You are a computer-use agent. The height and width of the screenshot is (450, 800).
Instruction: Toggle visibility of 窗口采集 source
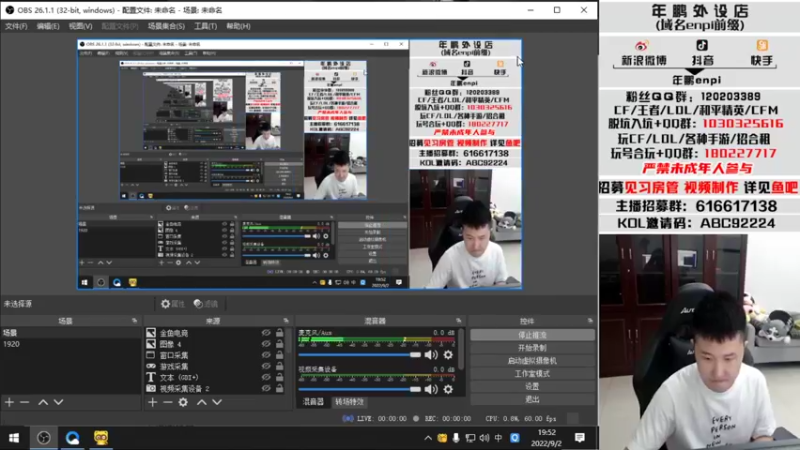pos(266,355)
